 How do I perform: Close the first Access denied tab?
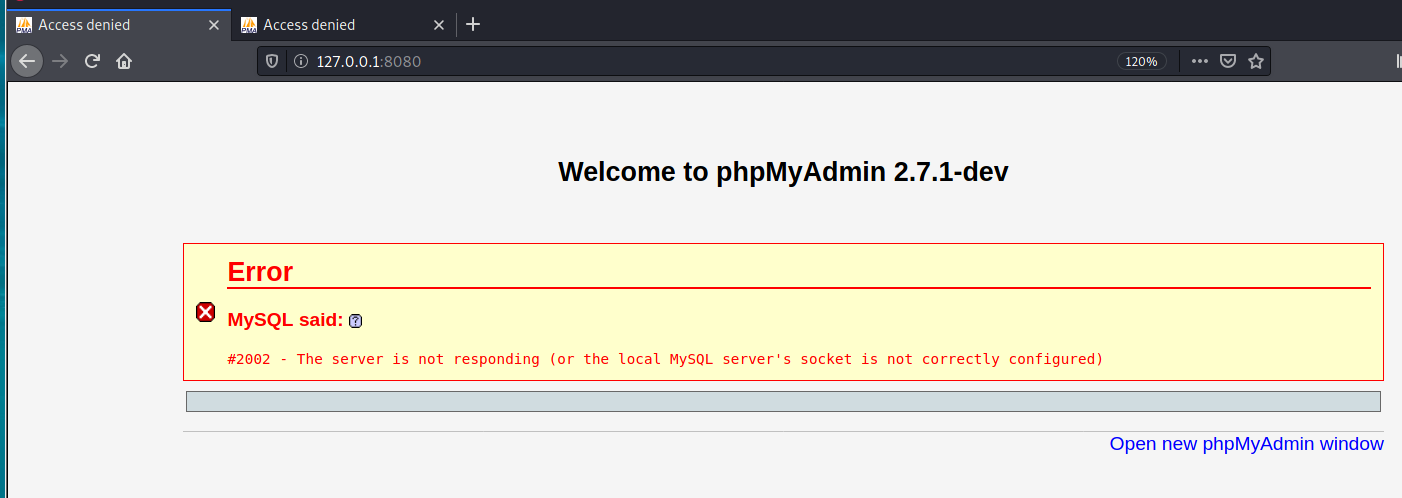(x=213, y=25)
